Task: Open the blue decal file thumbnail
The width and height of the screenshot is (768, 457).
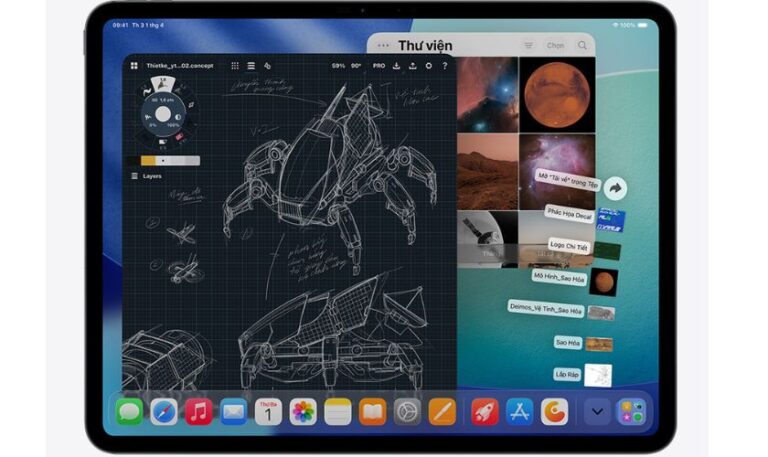Action: [610, 220]
